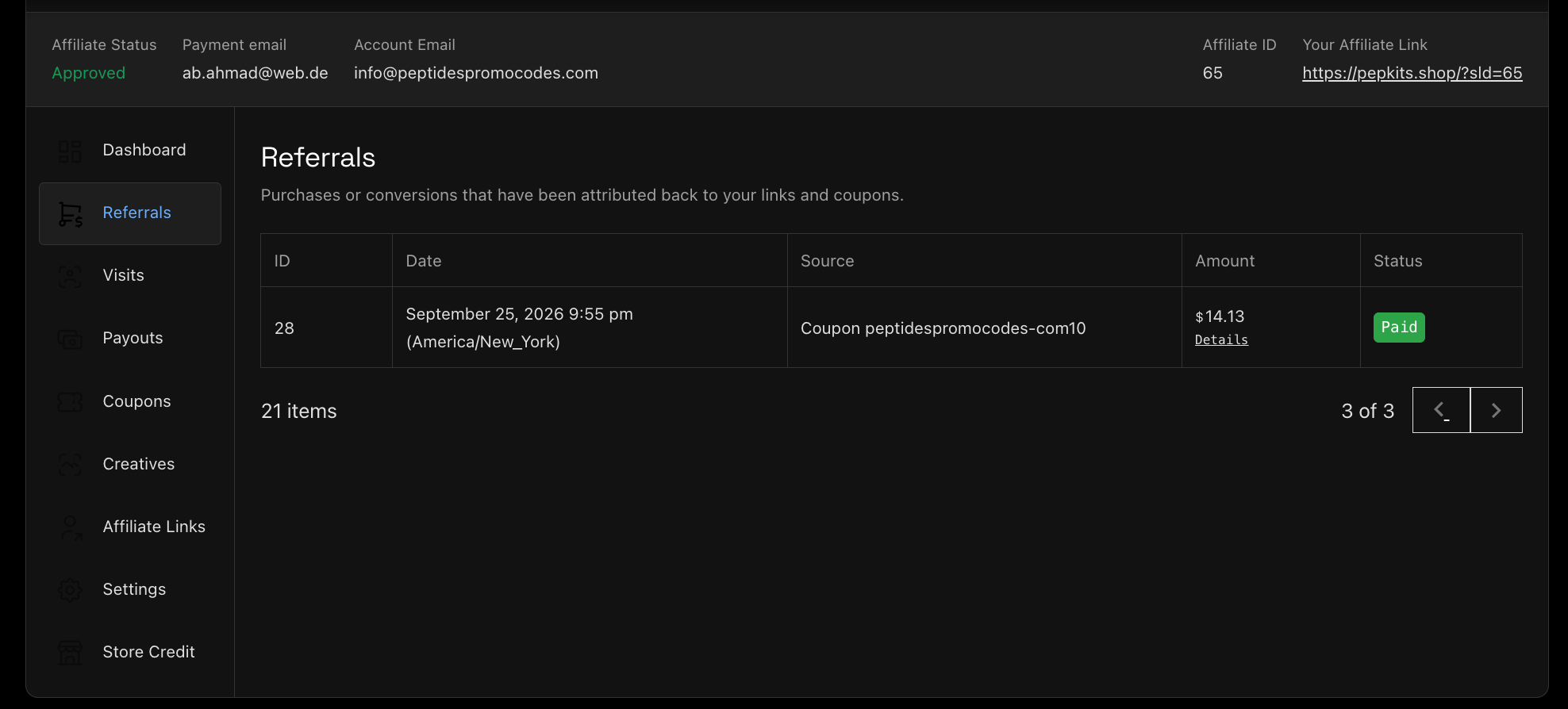Go to previous referrals page
The image size is (1568, 709).
[1441, 410]
